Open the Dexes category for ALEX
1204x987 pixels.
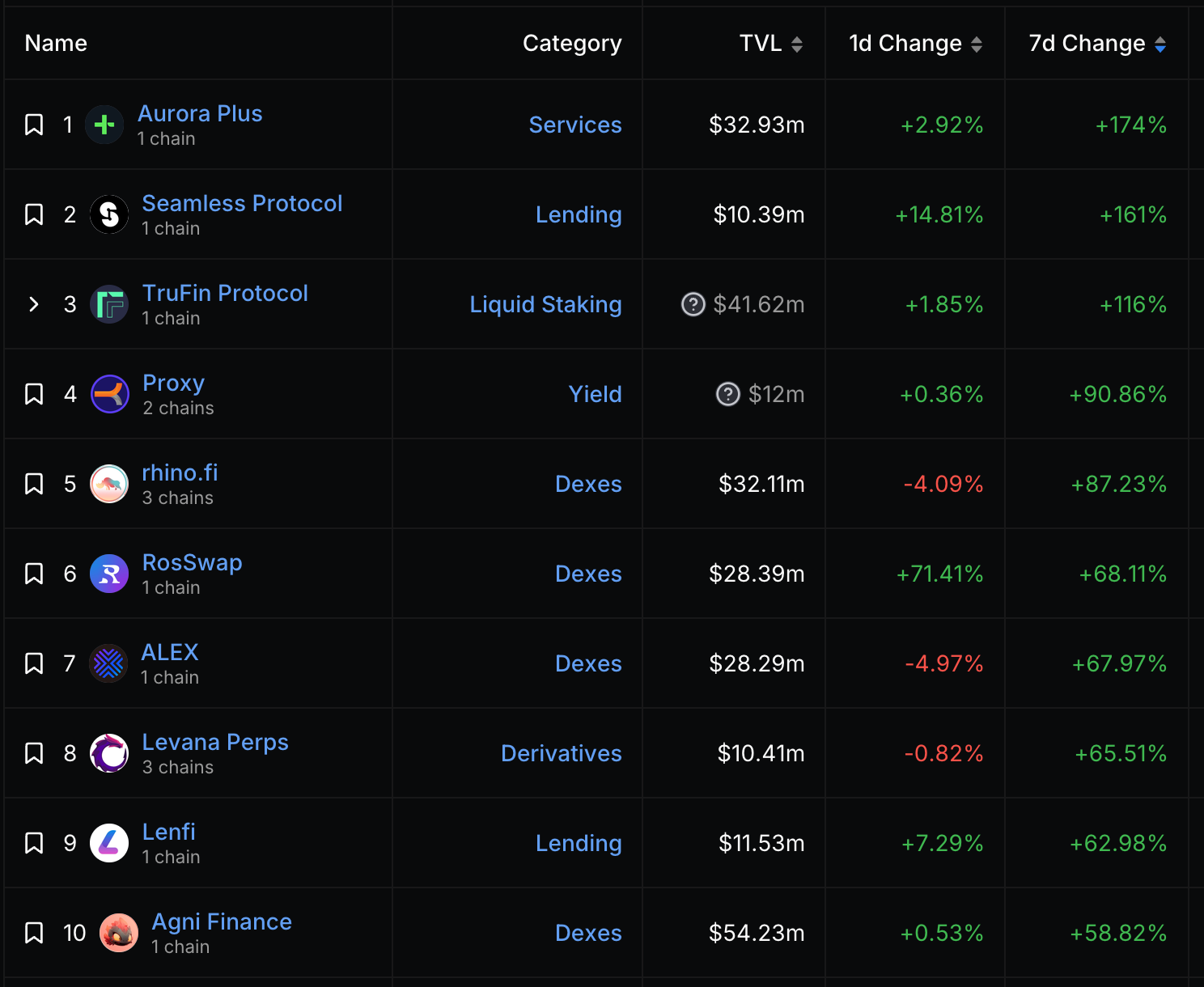pos(588,663)
